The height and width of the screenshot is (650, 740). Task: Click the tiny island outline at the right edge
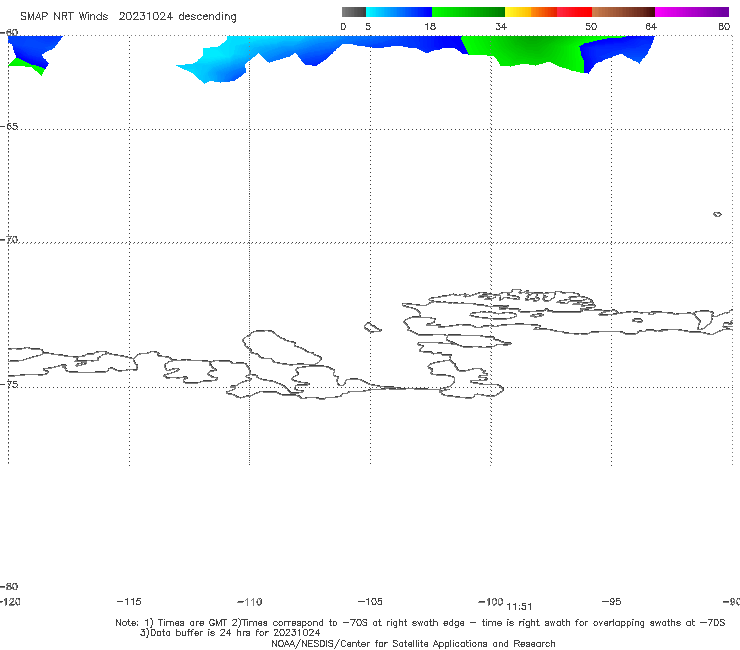click(x=717, y=214)
